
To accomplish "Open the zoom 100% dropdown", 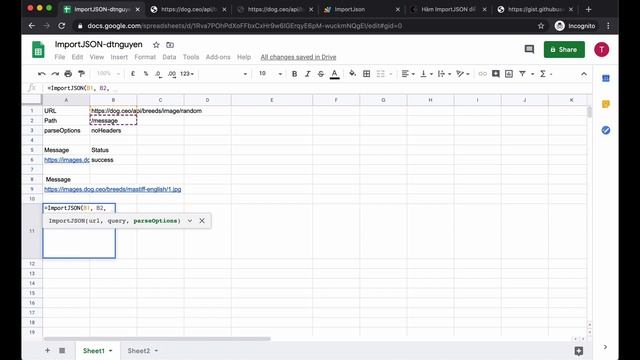I will pos(108,74).
